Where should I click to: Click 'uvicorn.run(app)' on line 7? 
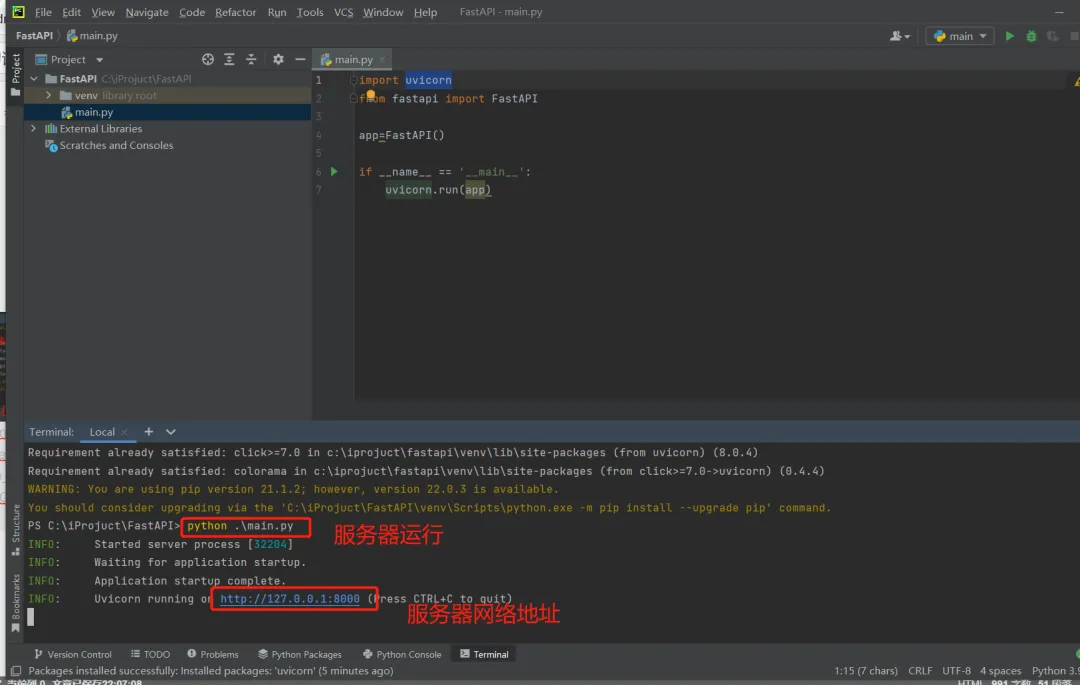coord(438,190)
